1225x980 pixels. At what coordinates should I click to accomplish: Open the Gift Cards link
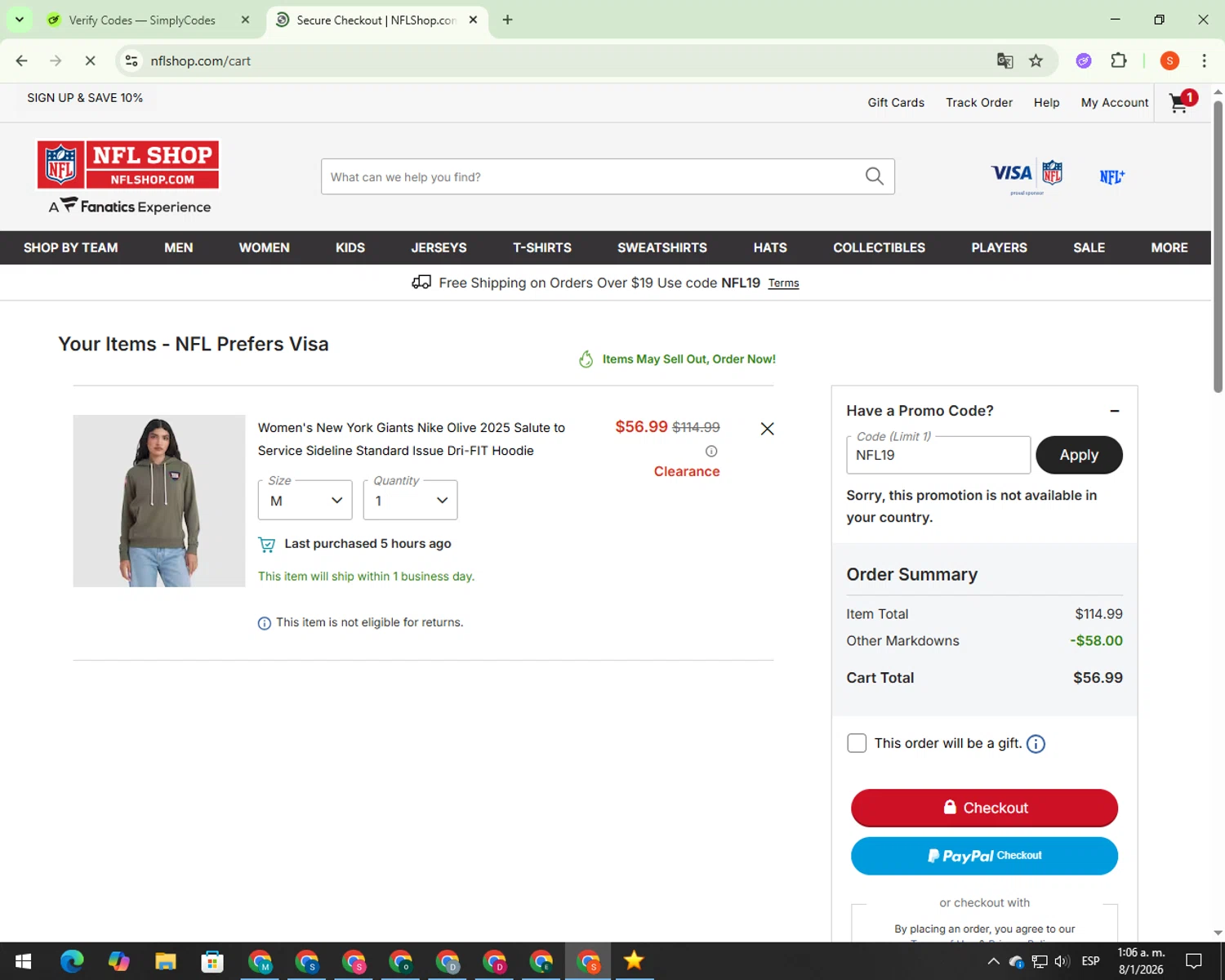[896, 102]
